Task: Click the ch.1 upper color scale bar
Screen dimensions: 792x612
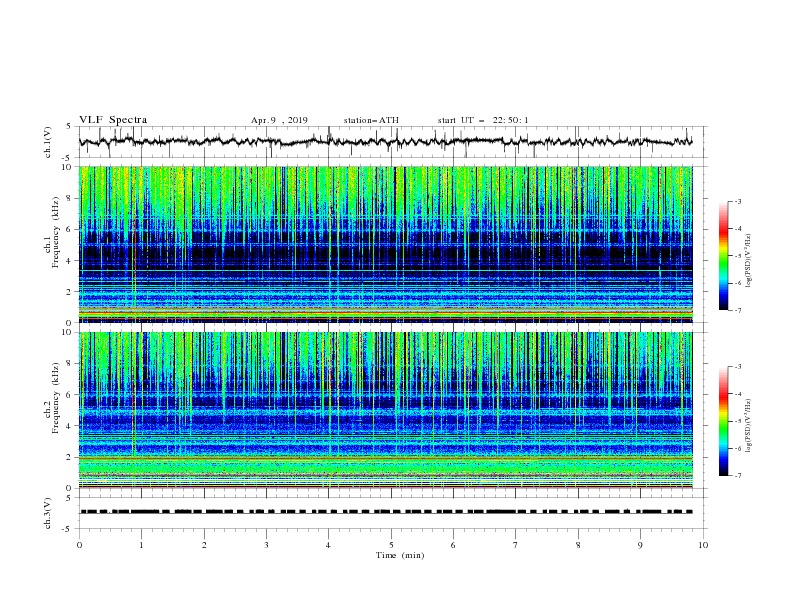Action: coord(723,256)
